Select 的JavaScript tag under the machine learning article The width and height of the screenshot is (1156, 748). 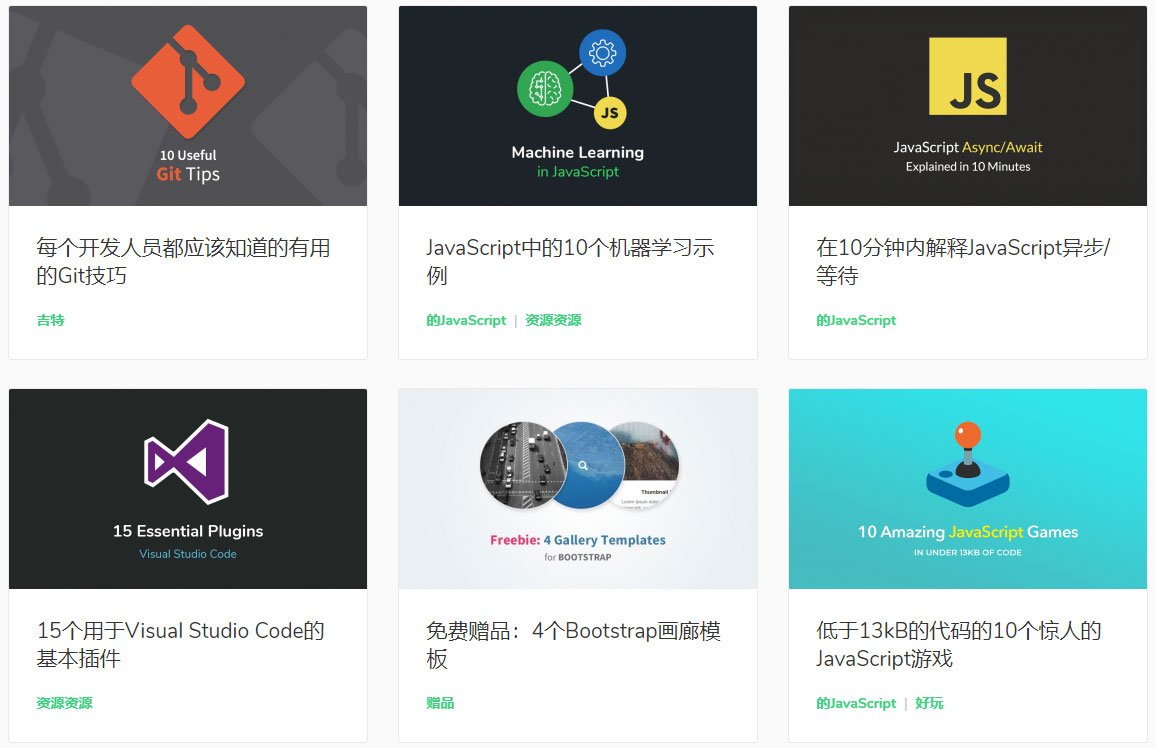click(x=466, y=320)
